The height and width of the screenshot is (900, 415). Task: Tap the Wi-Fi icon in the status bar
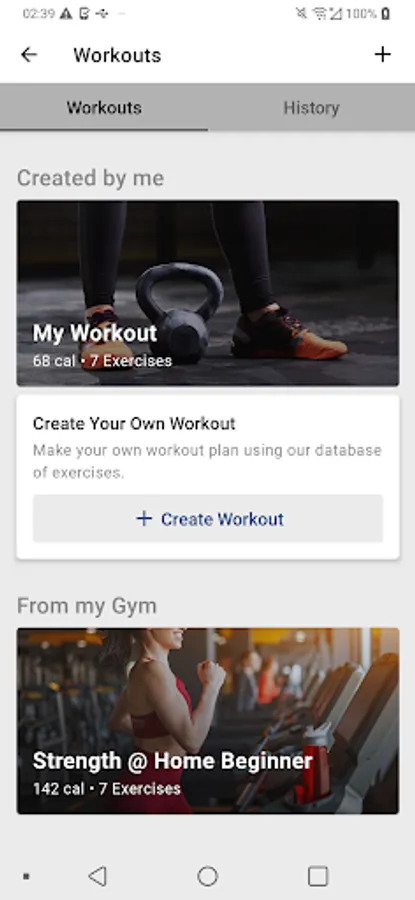(320, 14)
